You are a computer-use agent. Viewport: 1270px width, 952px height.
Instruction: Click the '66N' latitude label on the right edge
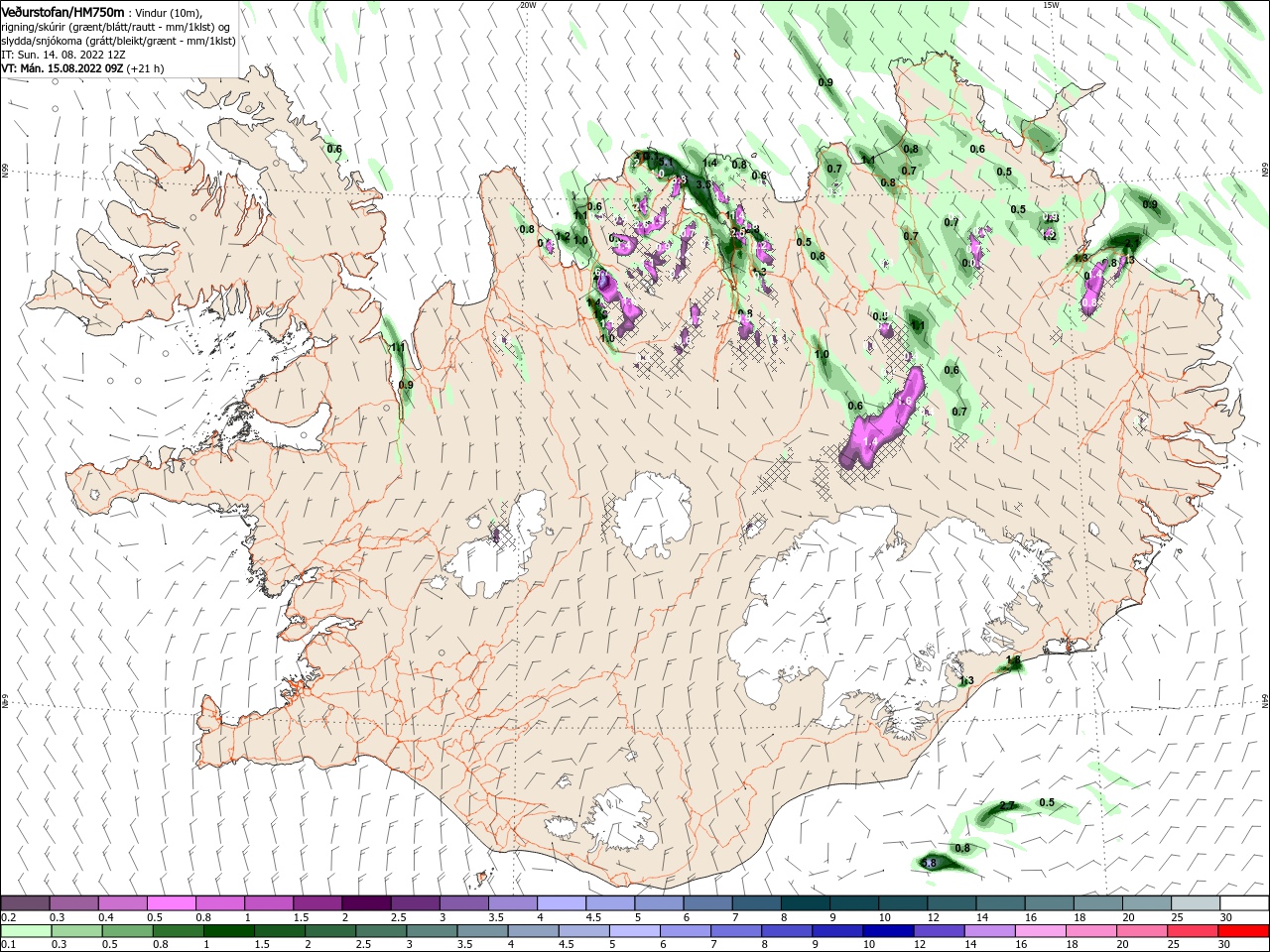(x=1265, y=170)
